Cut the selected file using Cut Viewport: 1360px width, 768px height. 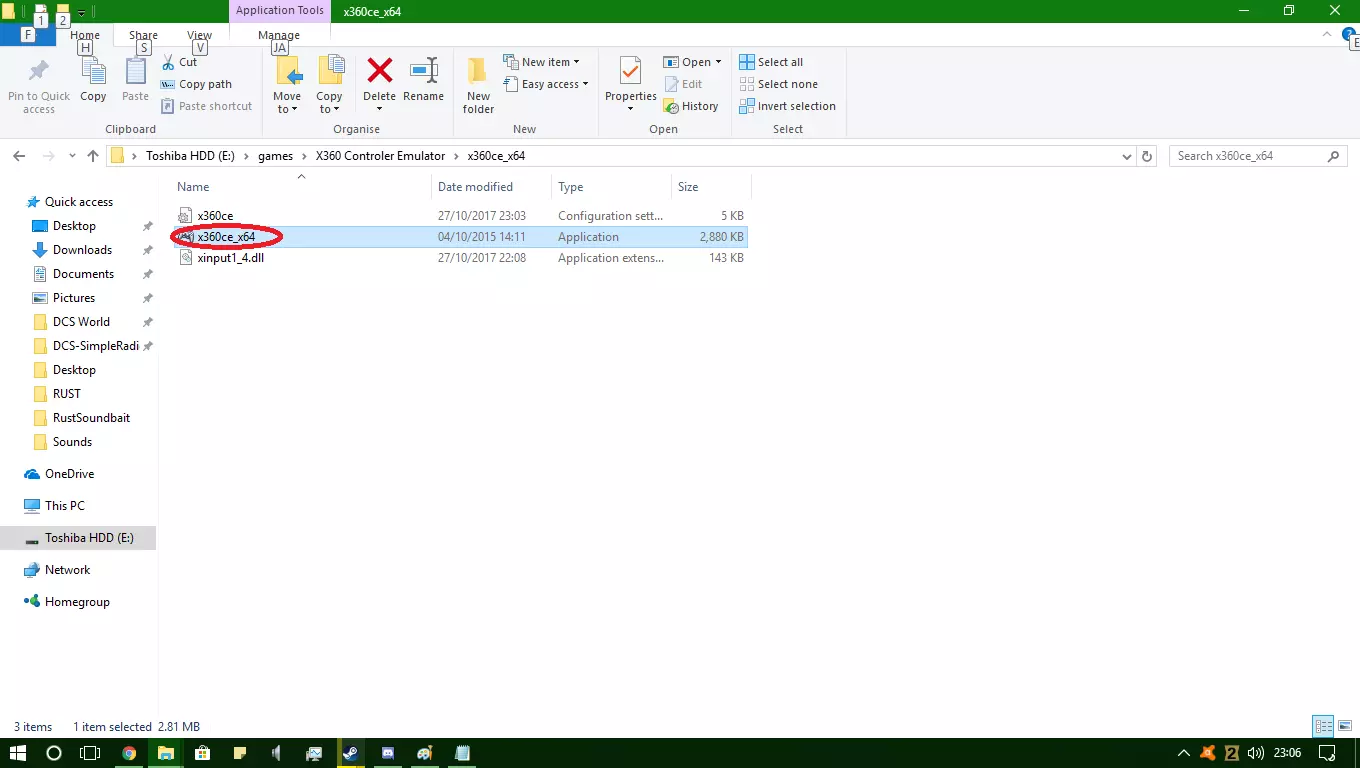coord(180,62)
